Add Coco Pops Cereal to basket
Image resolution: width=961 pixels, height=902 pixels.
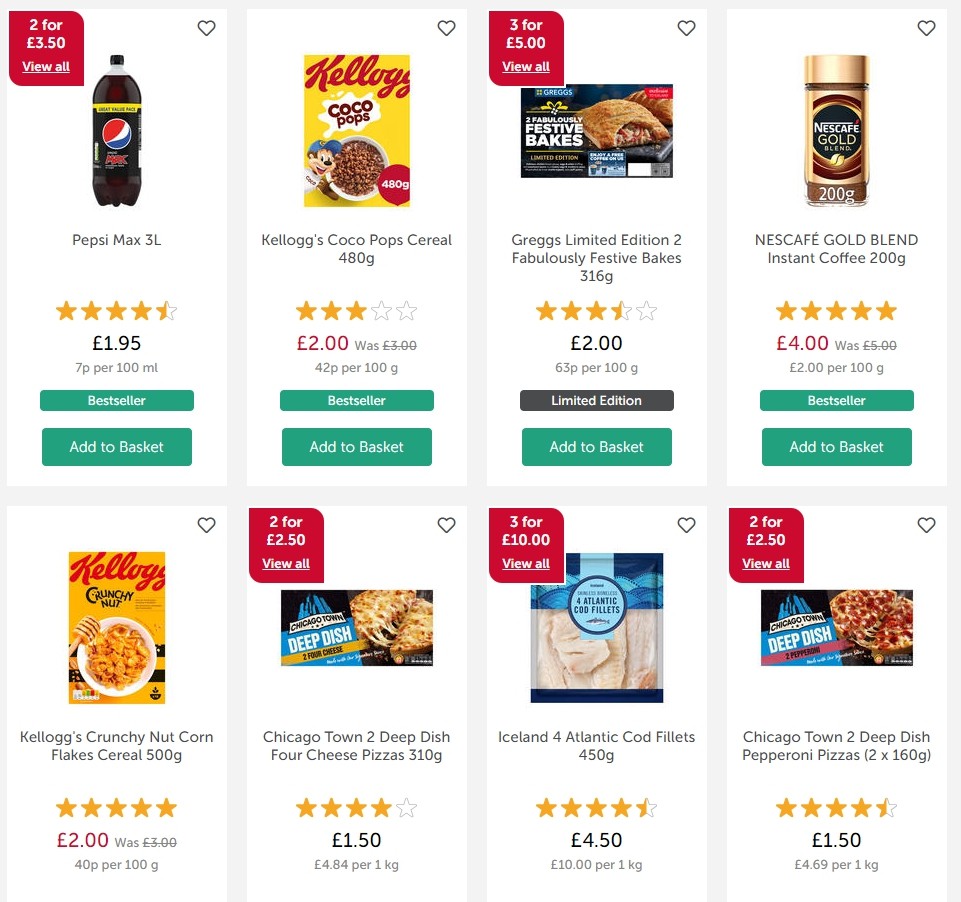[357, 447]
